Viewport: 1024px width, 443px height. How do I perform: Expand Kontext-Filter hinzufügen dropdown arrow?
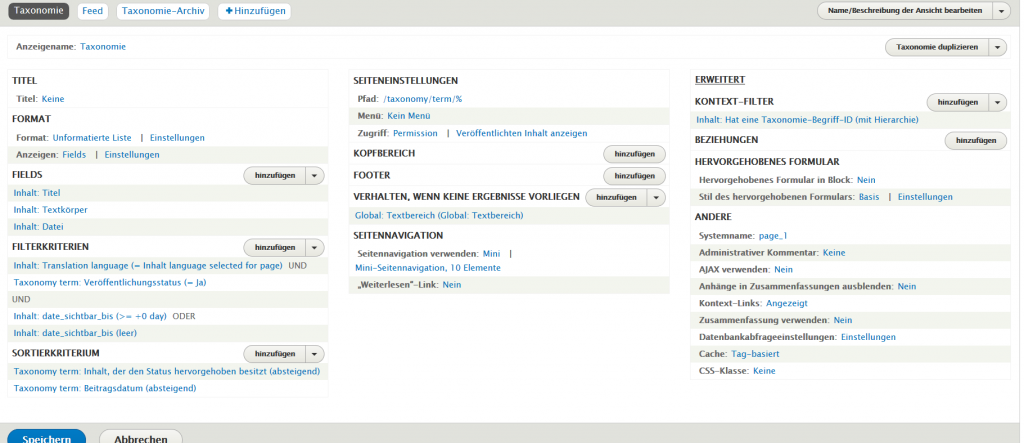click(997, 102)
